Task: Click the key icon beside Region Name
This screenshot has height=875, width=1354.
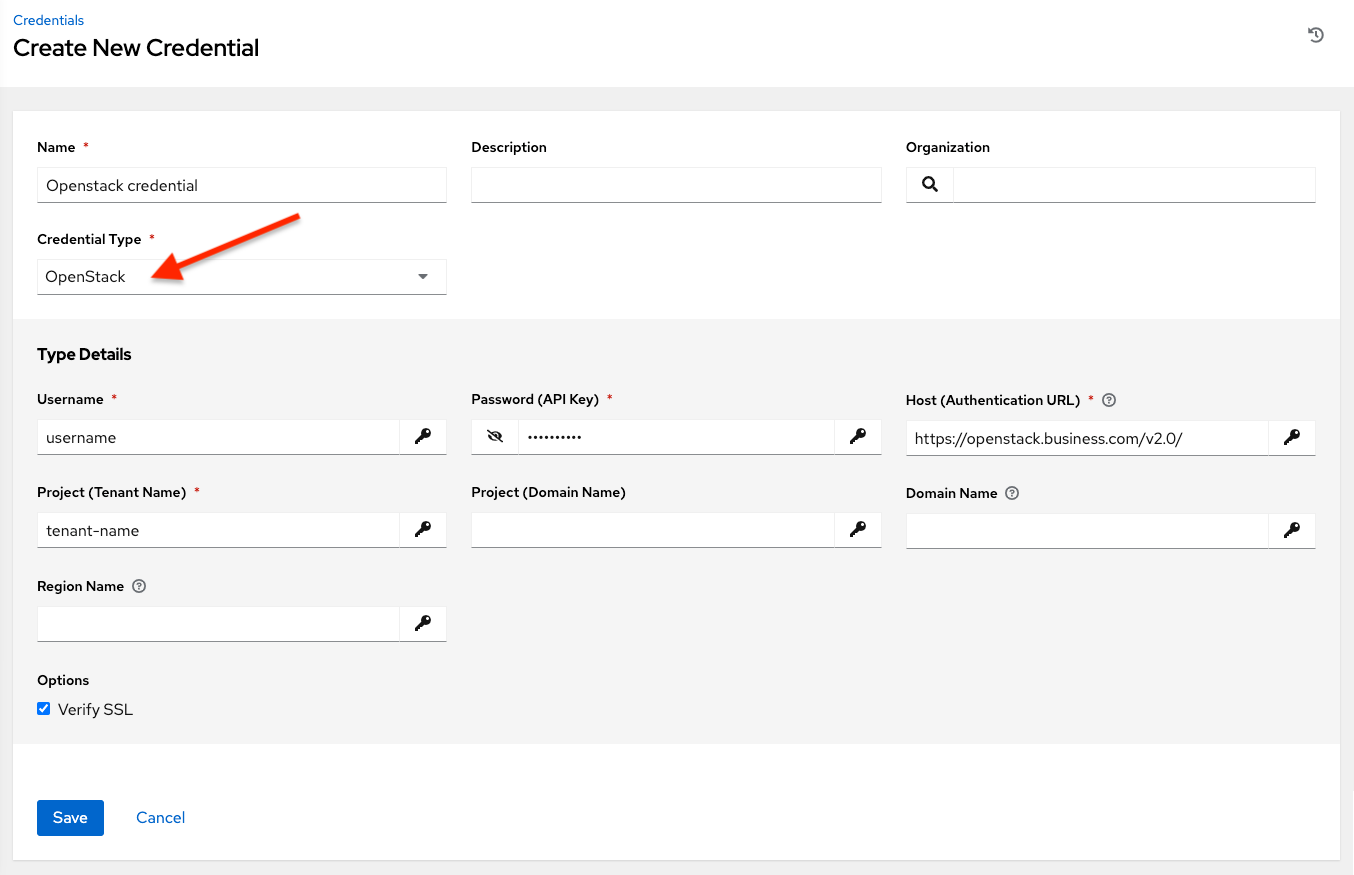Action: [x=422, y=623]
